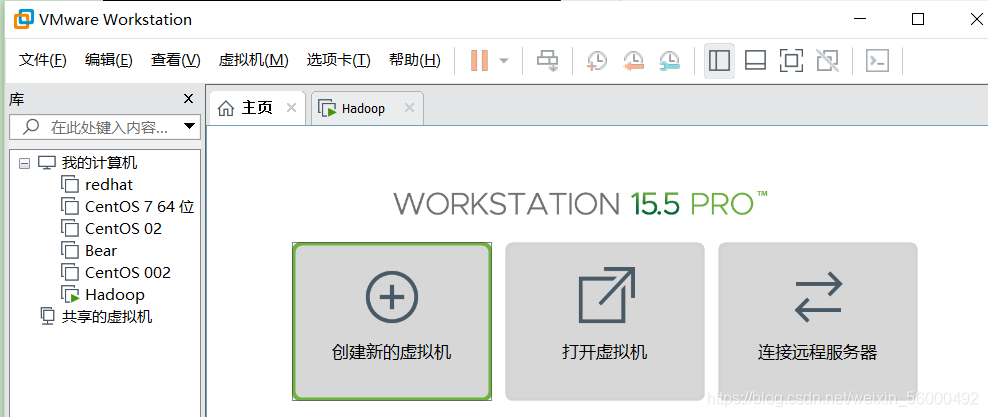Switch to the Hadoop tab
988x417 pixels.
point(367,108)
